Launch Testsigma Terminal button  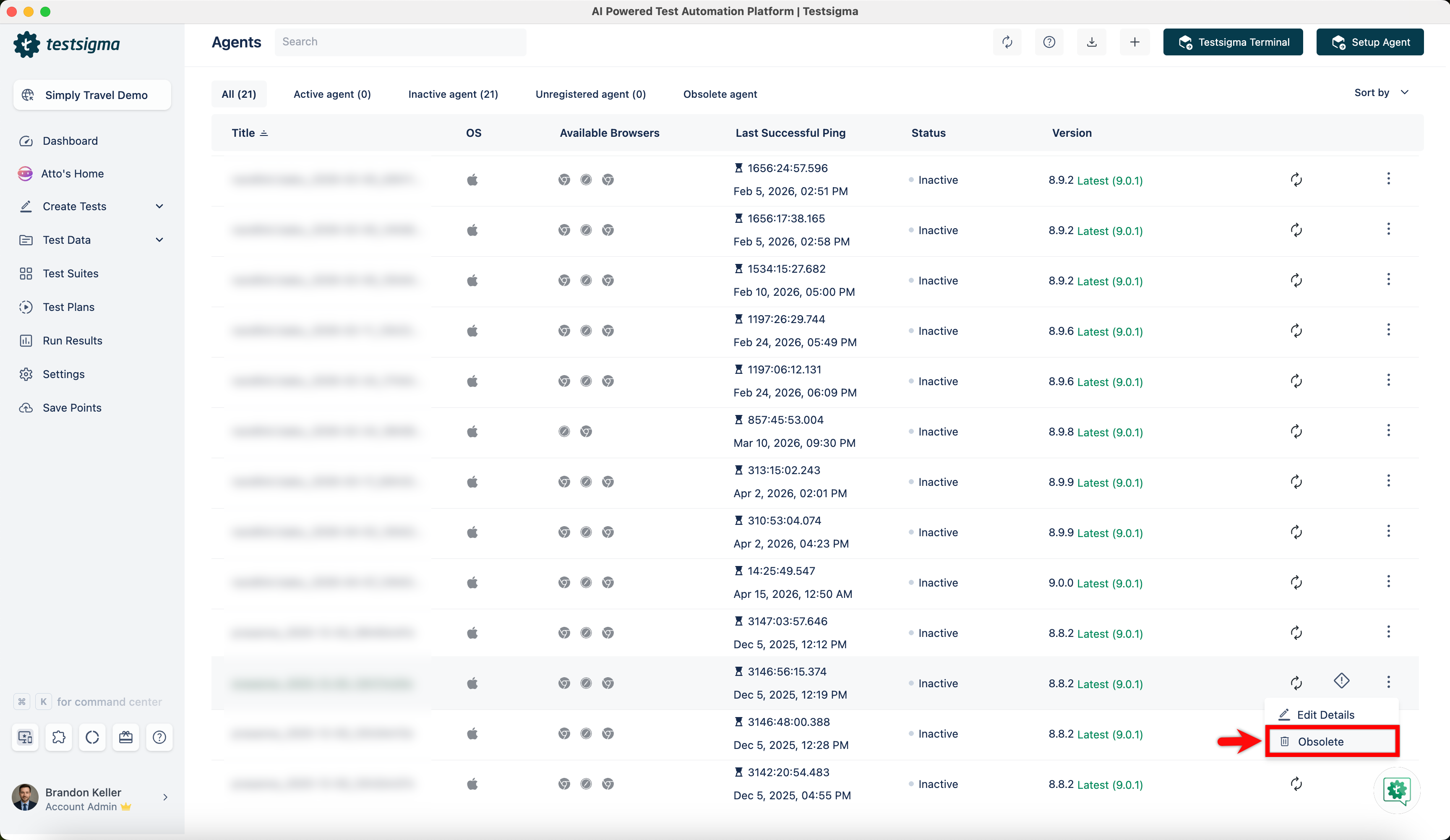click(x=1233, y=42)
